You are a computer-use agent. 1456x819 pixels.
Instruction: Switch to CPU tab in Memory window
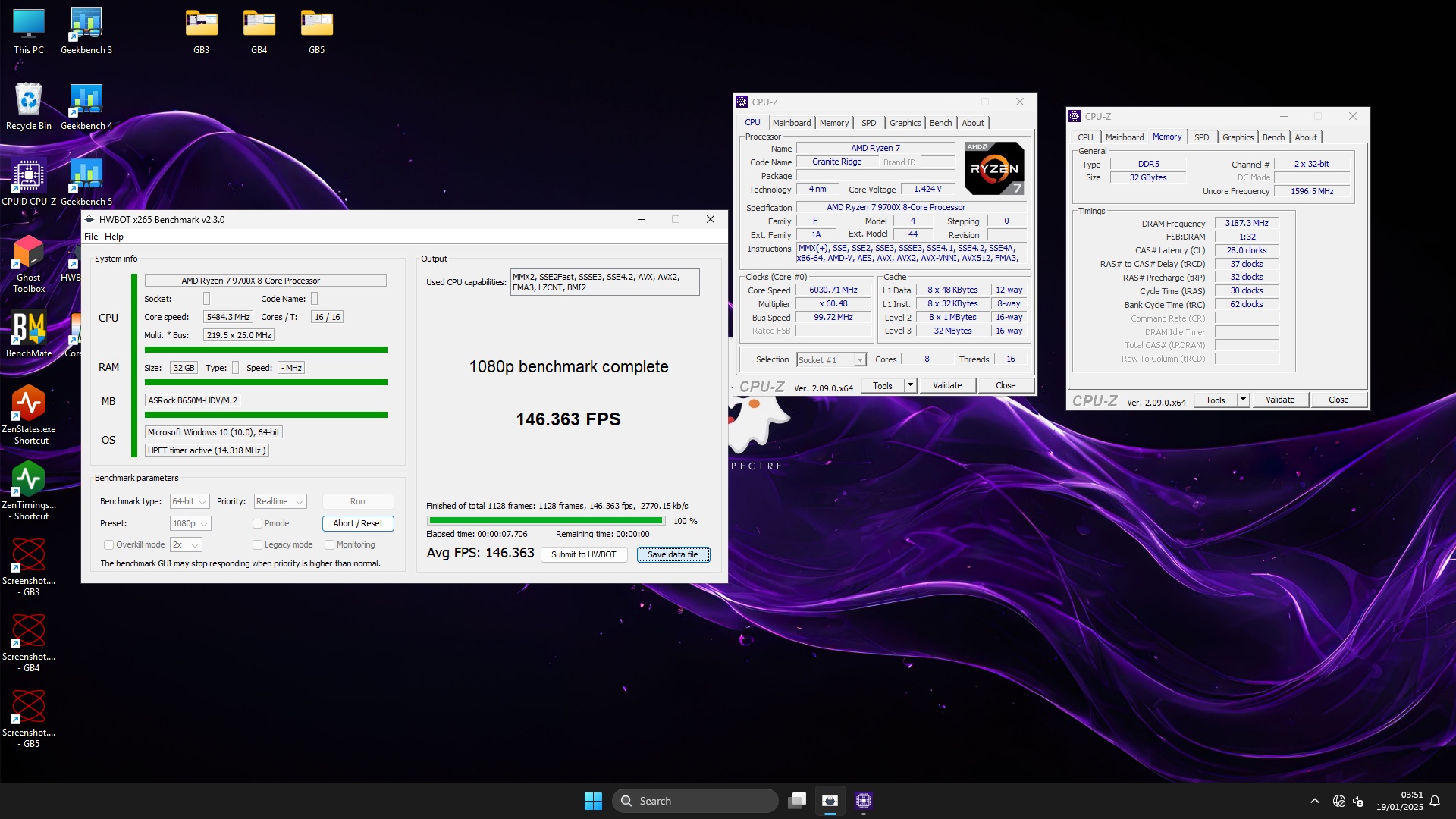pos(1085,137)
